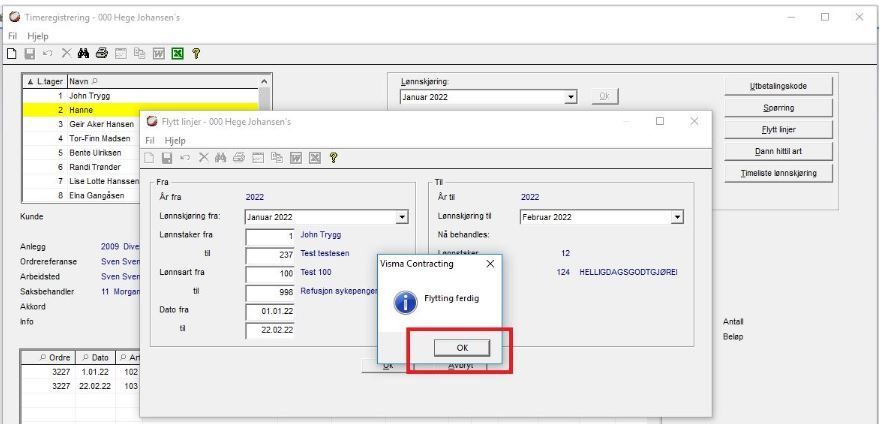
Task: Click the help icon in Flytt linjer toolbar
Action: (x=333, y=158)
